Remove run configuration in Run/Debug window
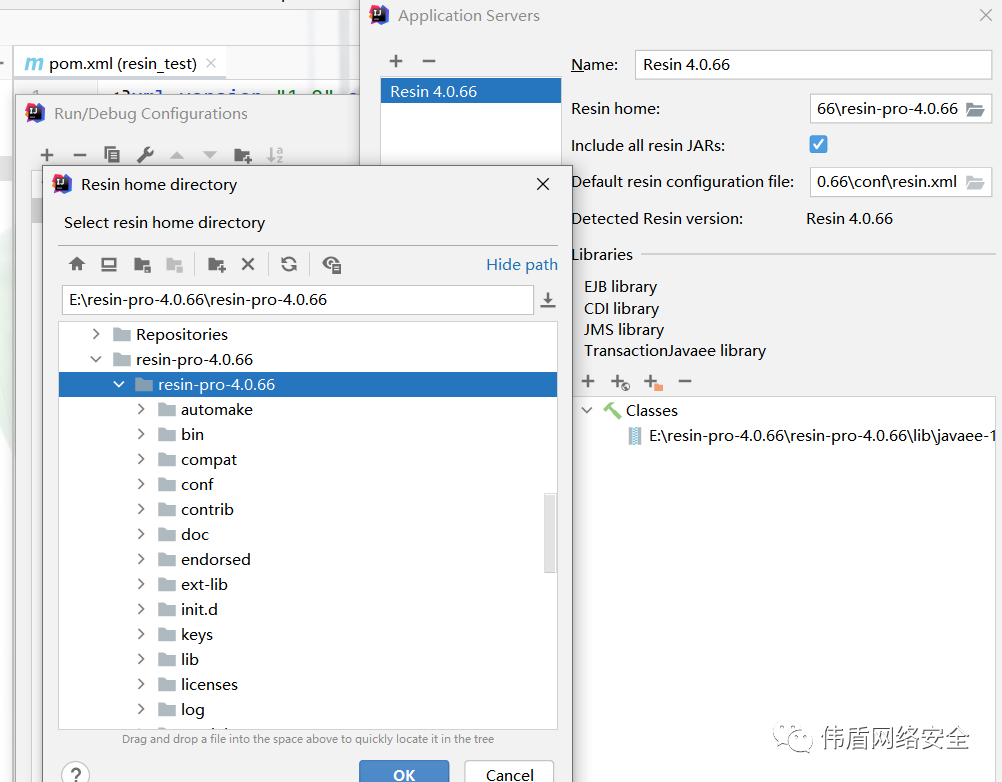Screen dimensions: 1002x782 (x=79, y=155)
